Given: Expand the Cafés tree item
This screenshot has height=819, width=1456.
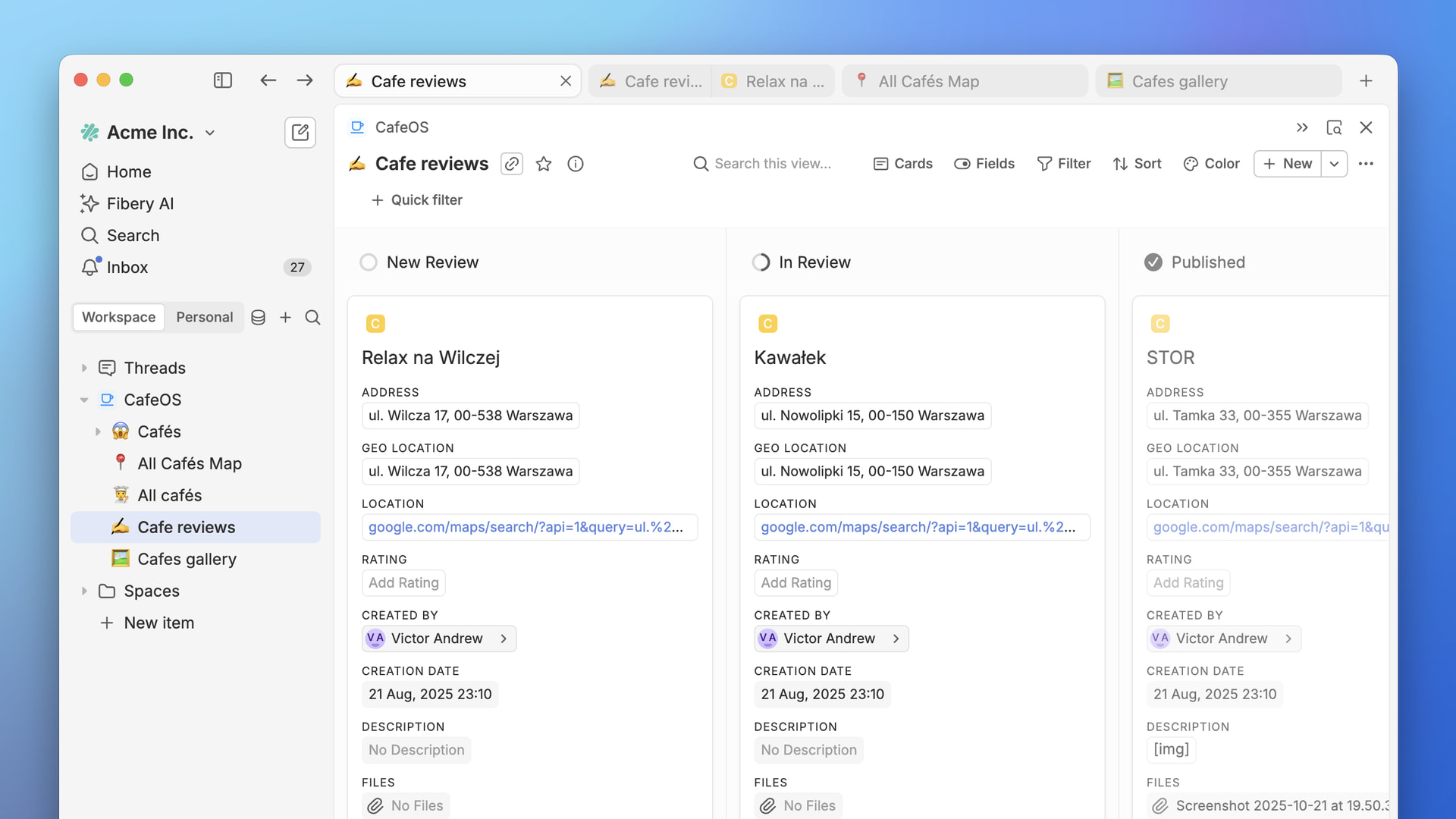Looking at the screenshot, I should (x=98, y=431).
